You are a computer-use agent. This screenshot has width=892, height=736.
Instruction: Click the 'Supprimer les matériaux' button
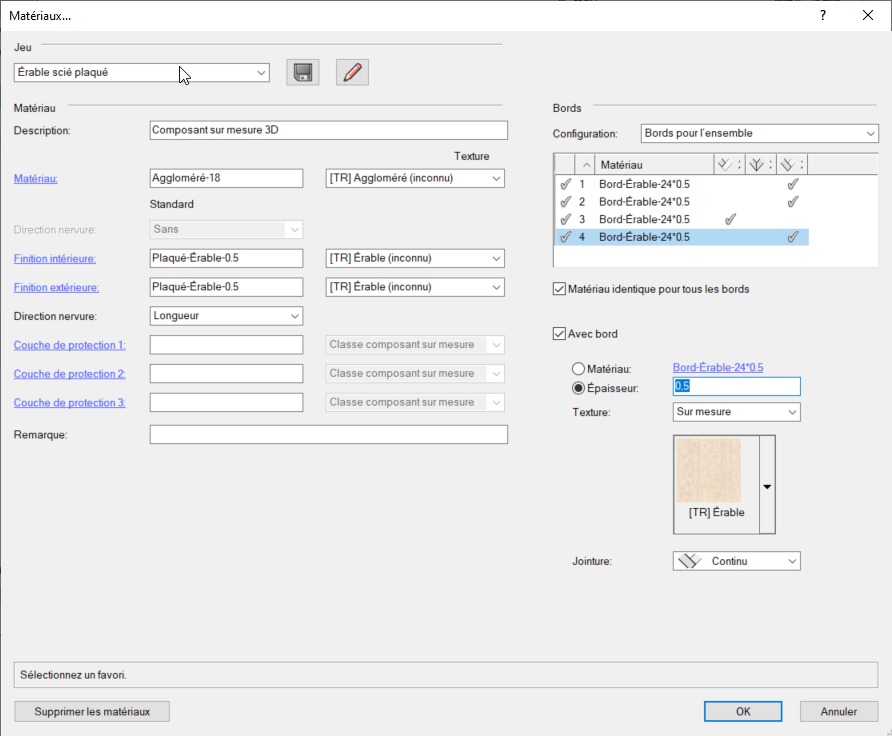coord(92,712)
